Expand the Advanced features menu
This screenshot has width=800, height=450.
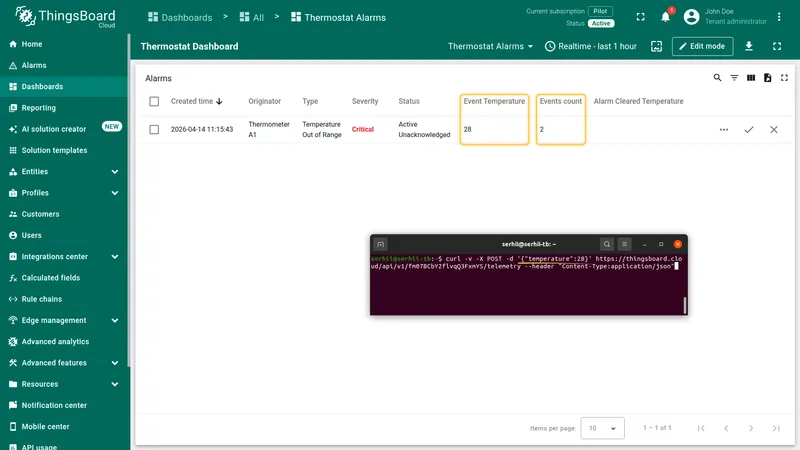pos(115,363)
